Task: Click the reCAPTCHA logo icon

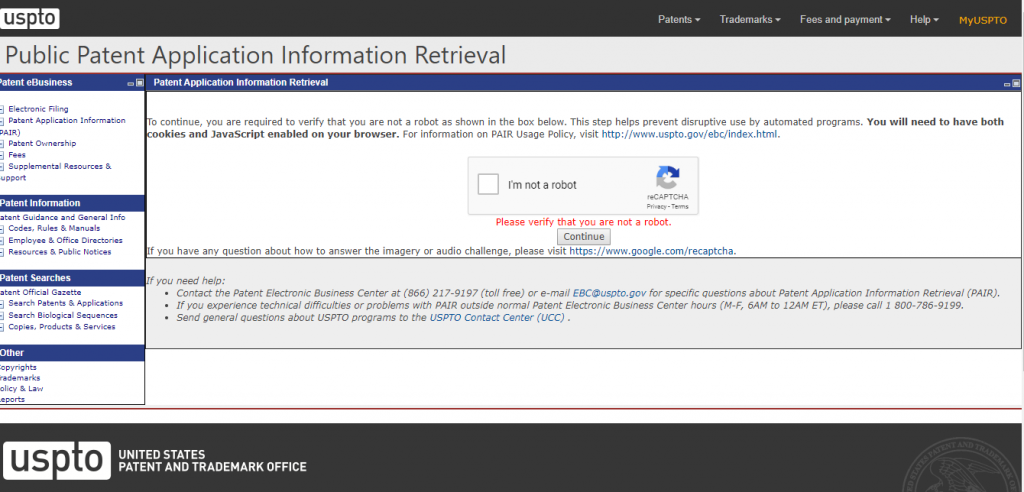Action: (x=668, y=178)
